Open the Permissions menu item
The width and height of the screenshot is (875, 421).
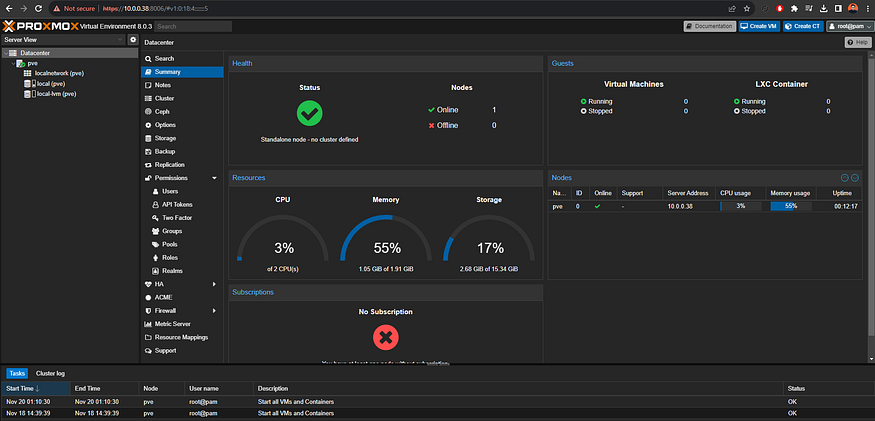pyautogui.click(x=182, y=178)
